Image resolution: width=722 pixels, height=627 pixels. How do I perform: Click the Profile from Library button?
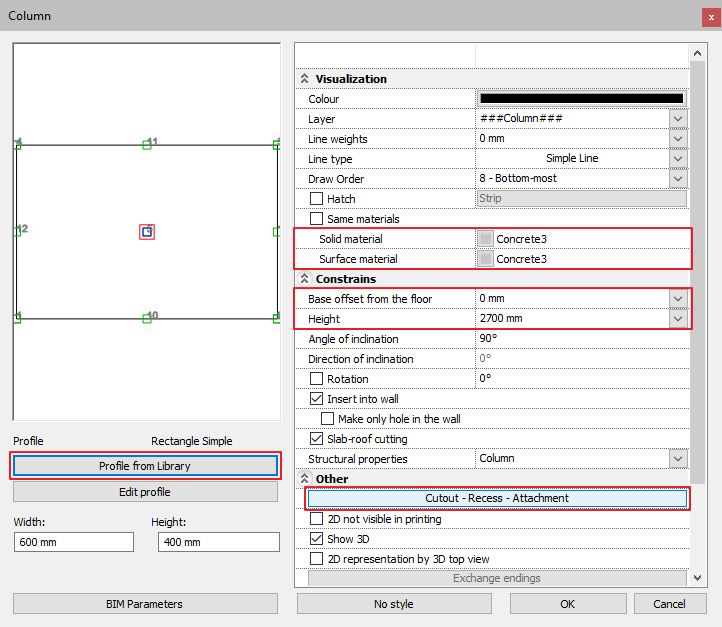point(145,465)
